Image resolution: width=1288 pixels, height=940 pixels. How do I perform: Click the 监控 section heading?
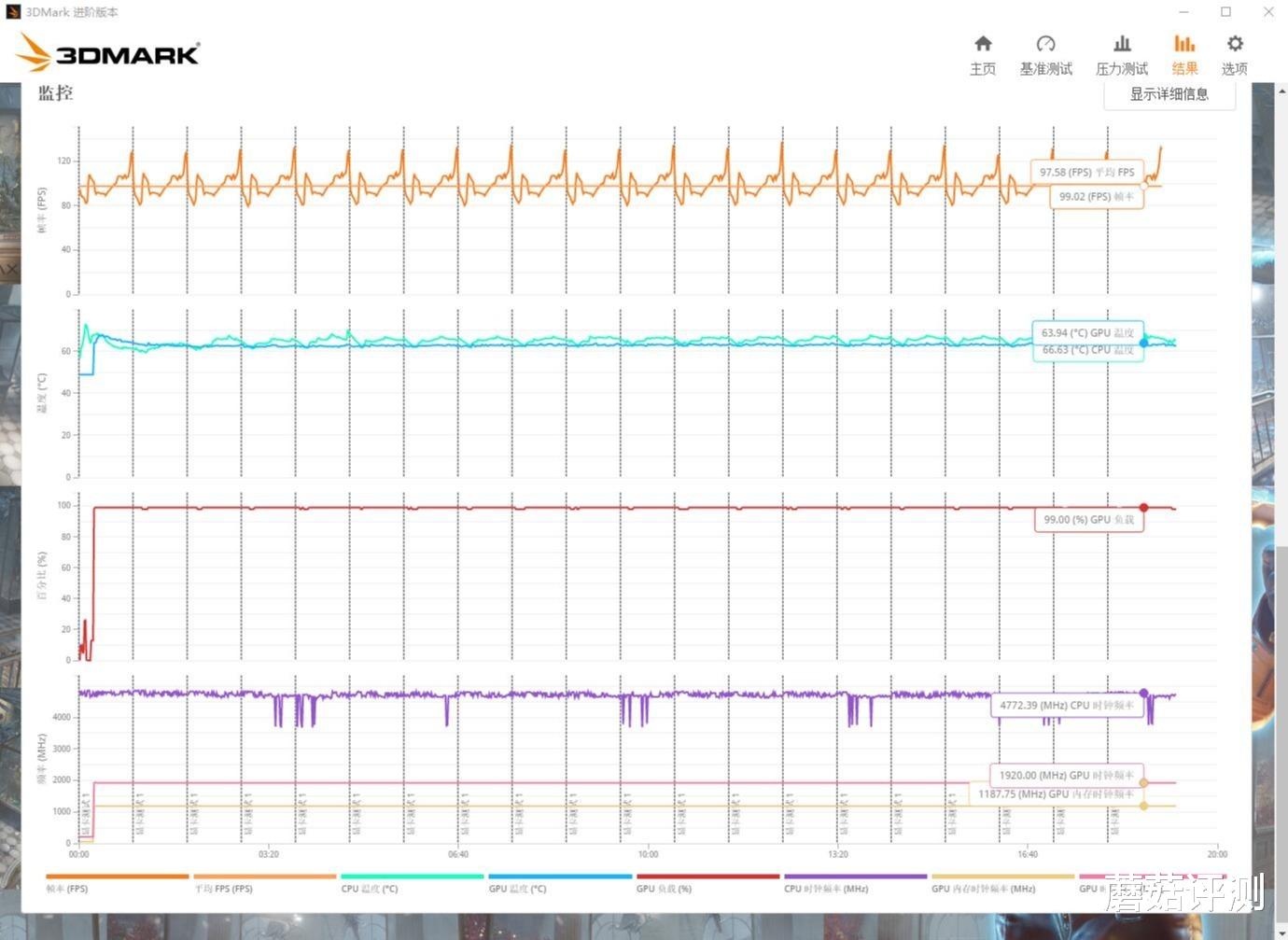click(55, 93)
